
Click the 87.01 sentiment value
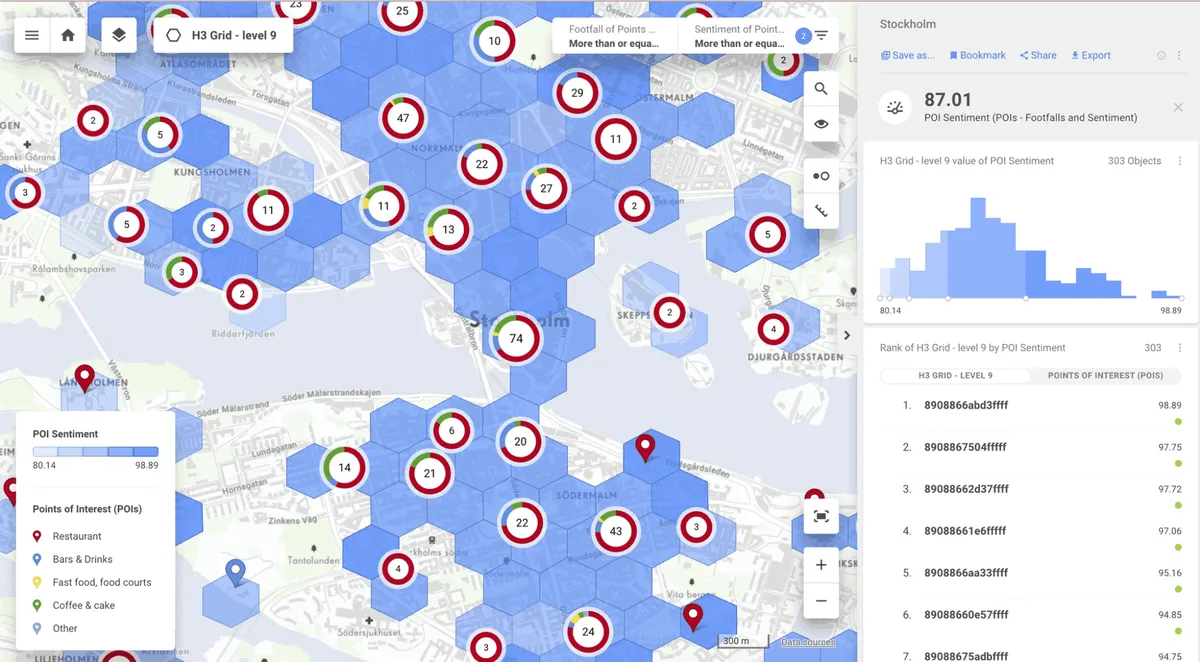click(x=948, y=100)
